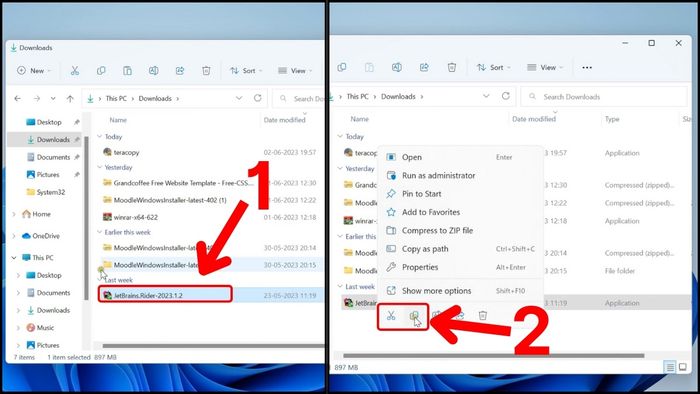Sort by Type column in right window

coord(612,119)
